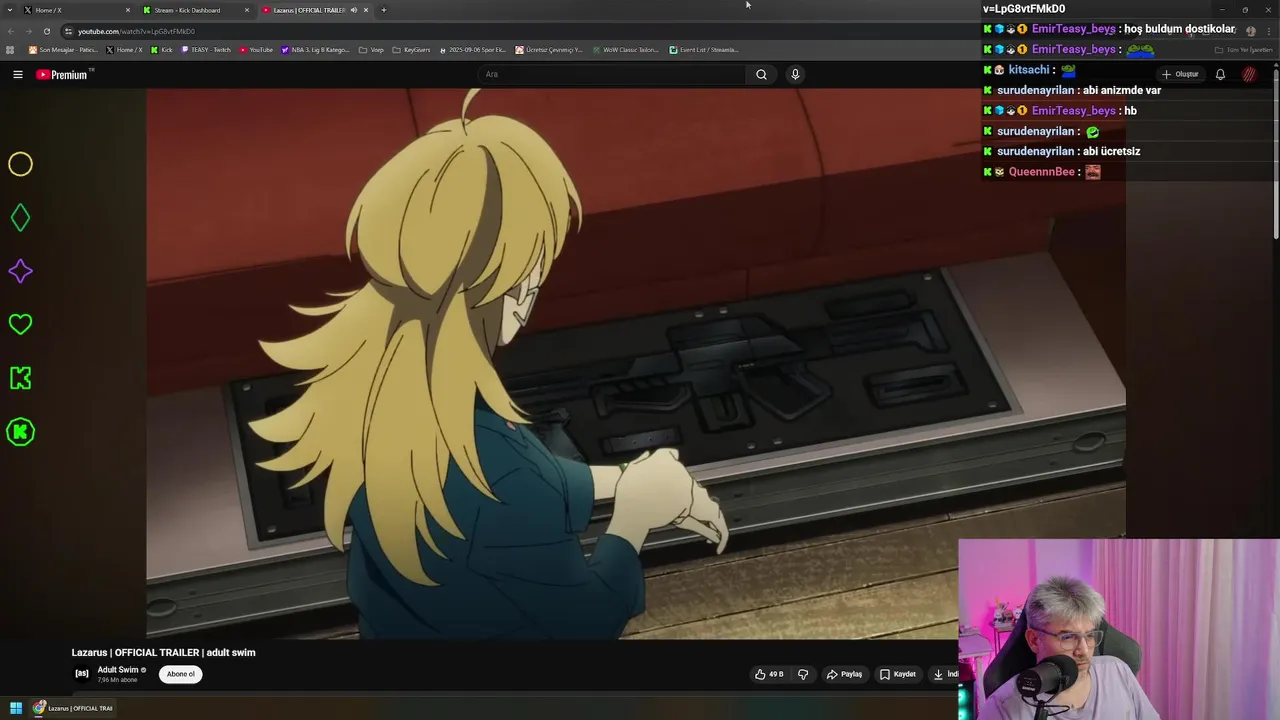Open the Event List / Streamla bookmark
Viewport: 1280px width, 720px height.
[x=704, y=50]
